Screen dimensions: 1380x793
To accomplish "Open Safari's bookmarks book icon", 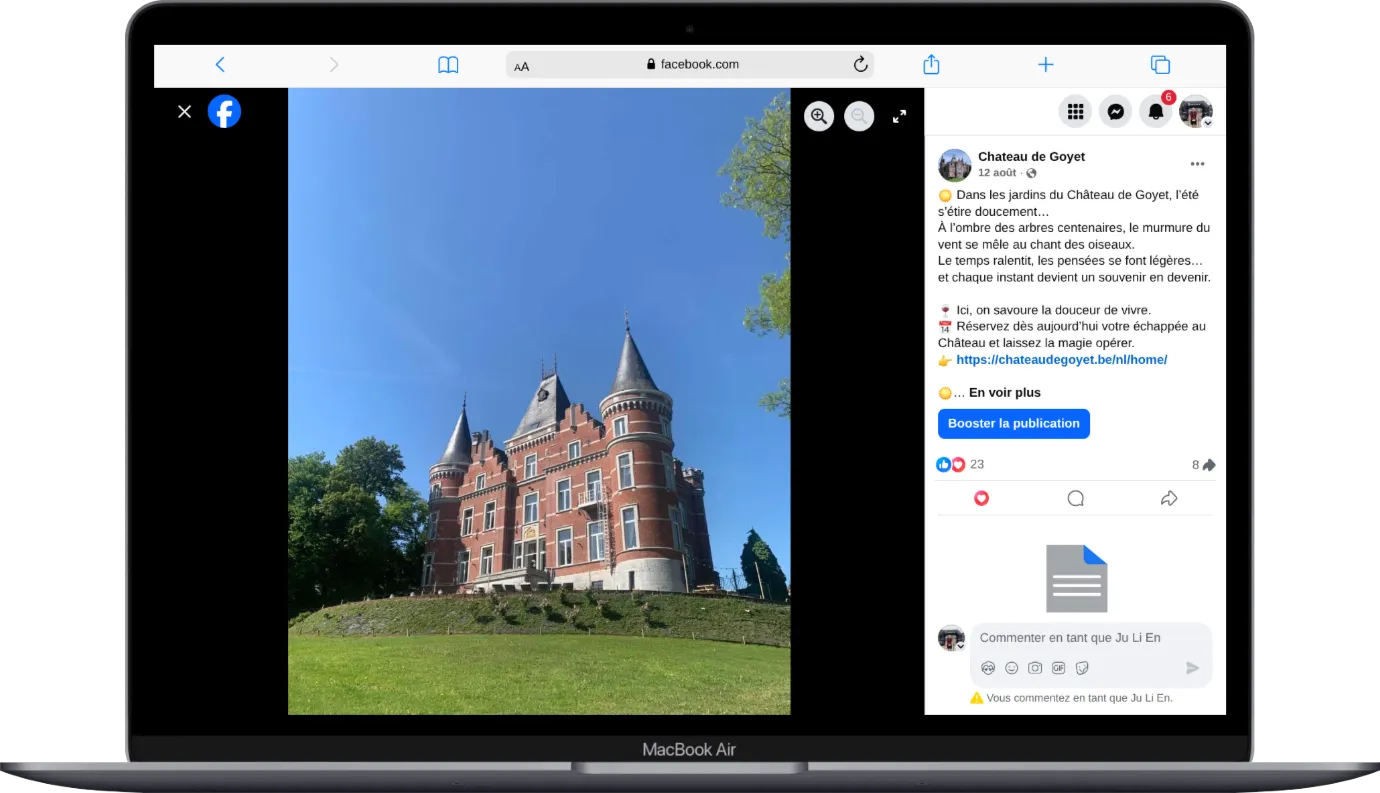I will tap(448, 65).
